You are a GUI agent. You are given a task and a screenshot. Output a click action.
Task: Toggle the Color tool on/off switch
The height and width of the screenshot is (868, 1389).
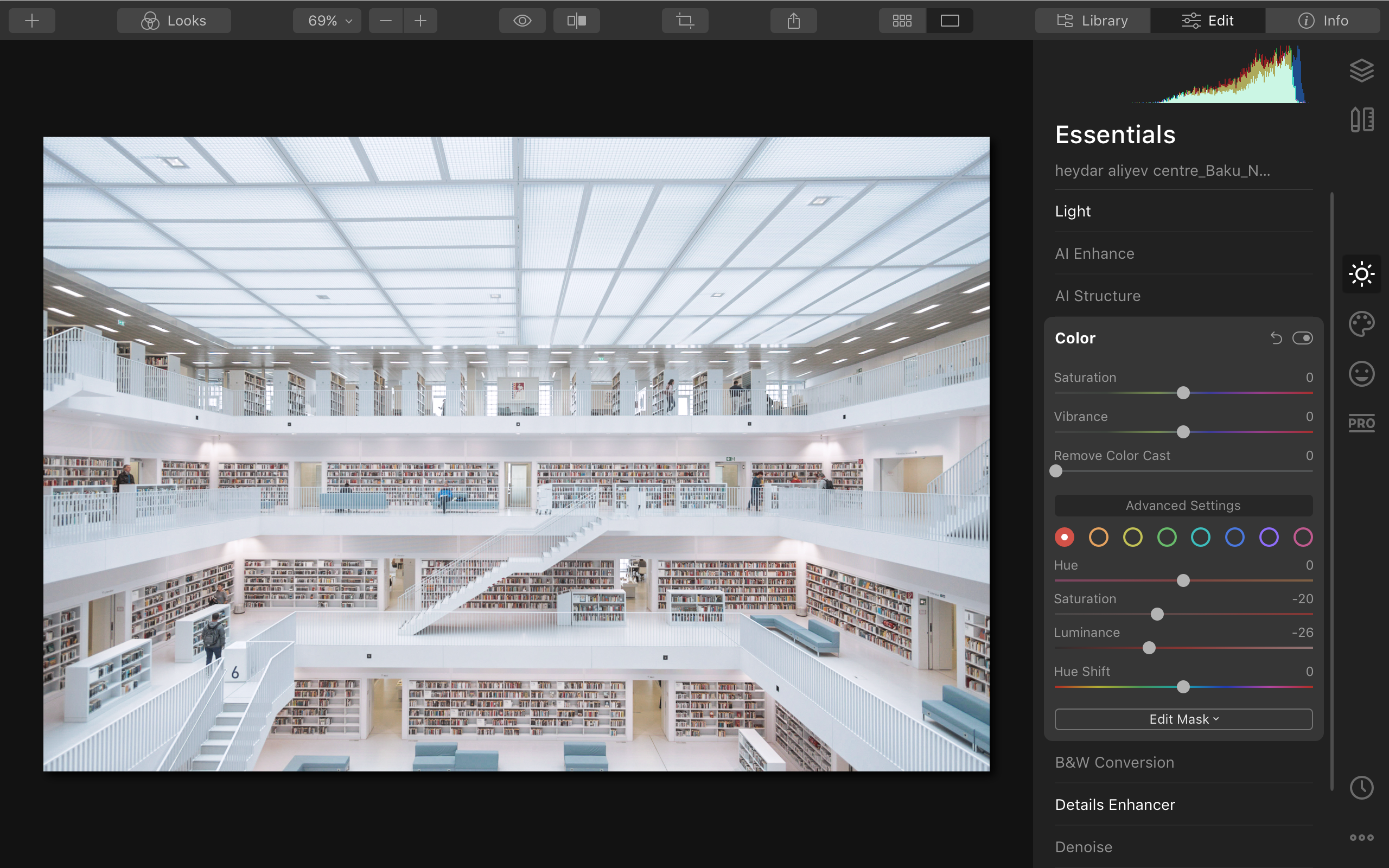(1302, 338)
